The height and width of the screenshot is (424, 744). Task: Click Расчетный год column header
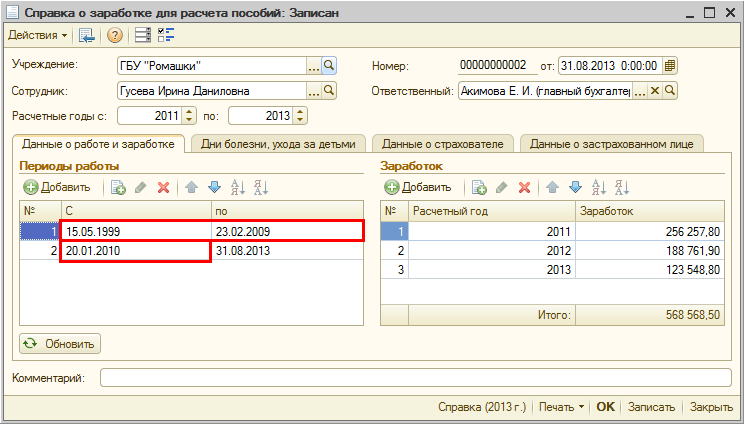click(x=492, y=211)
